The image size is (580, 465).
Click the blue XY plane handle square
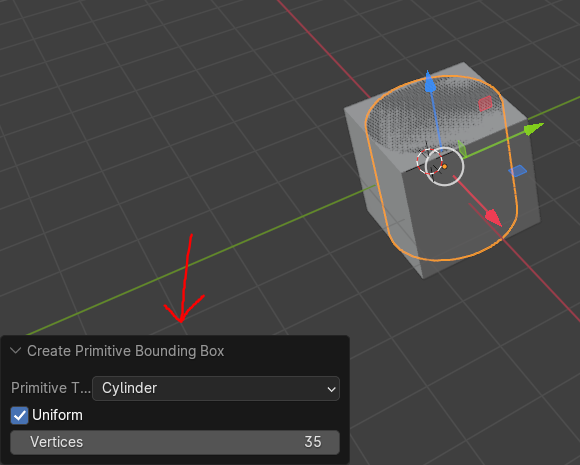tap(517, 171)
